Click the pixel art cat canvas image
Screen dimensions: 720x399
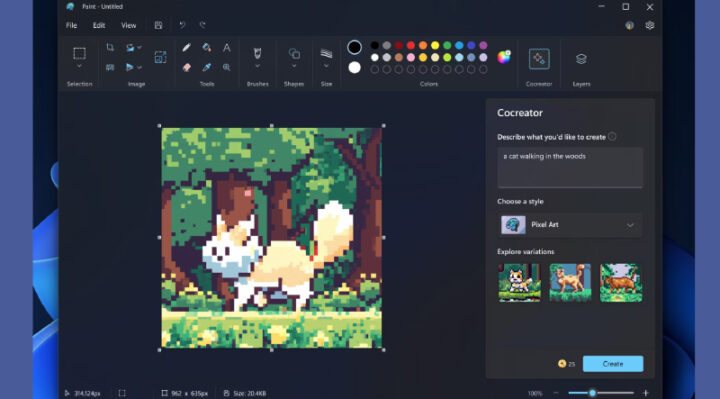coord(271,238)
